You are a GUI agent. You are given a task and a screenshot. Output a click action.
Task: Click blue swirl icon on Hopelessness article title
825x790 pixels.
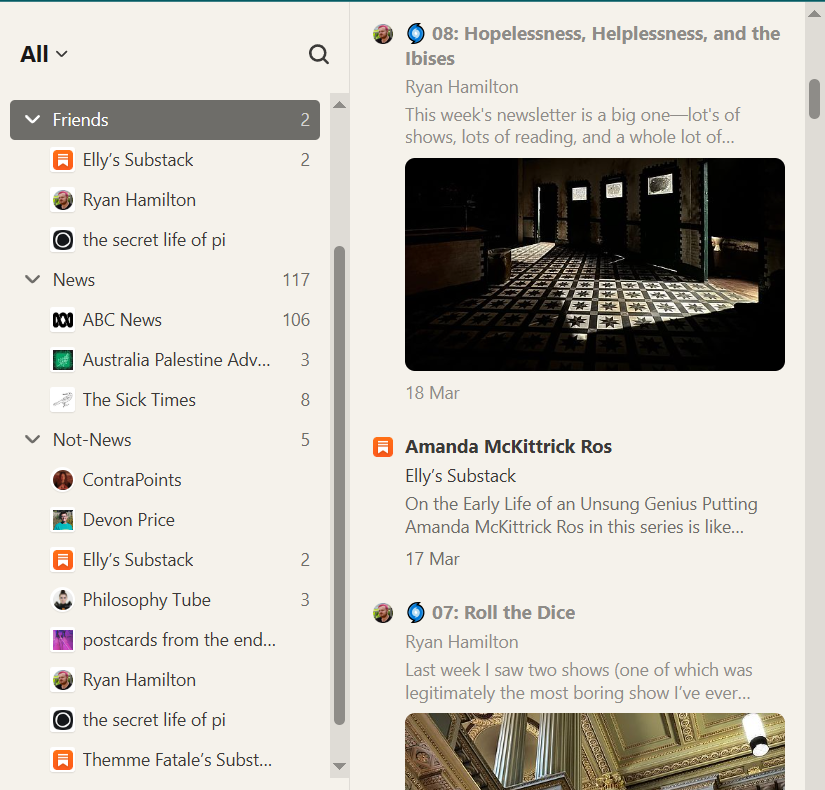tap(416, 34)
